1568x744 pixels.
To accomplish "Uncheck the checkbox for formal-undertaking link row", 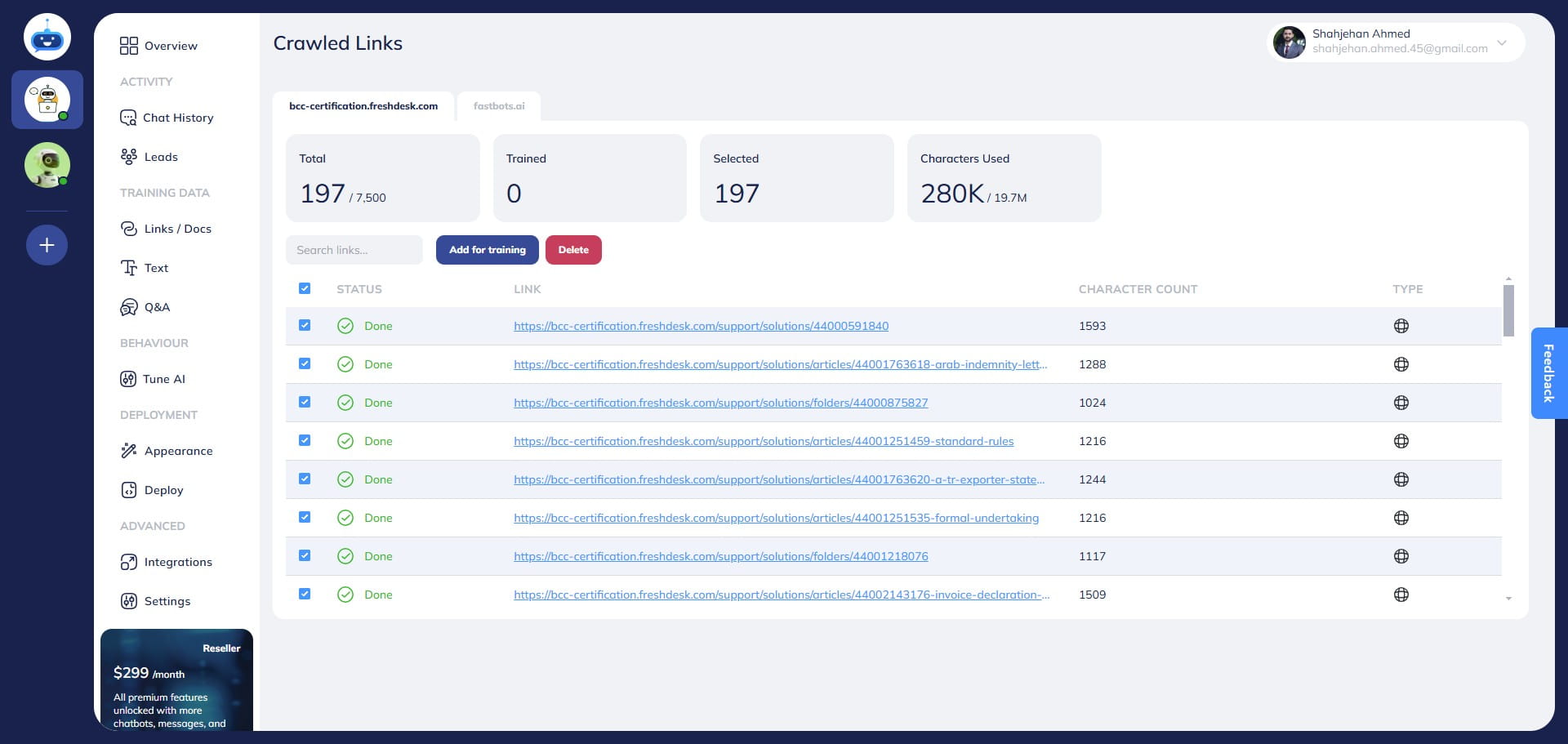I will 305,517.
